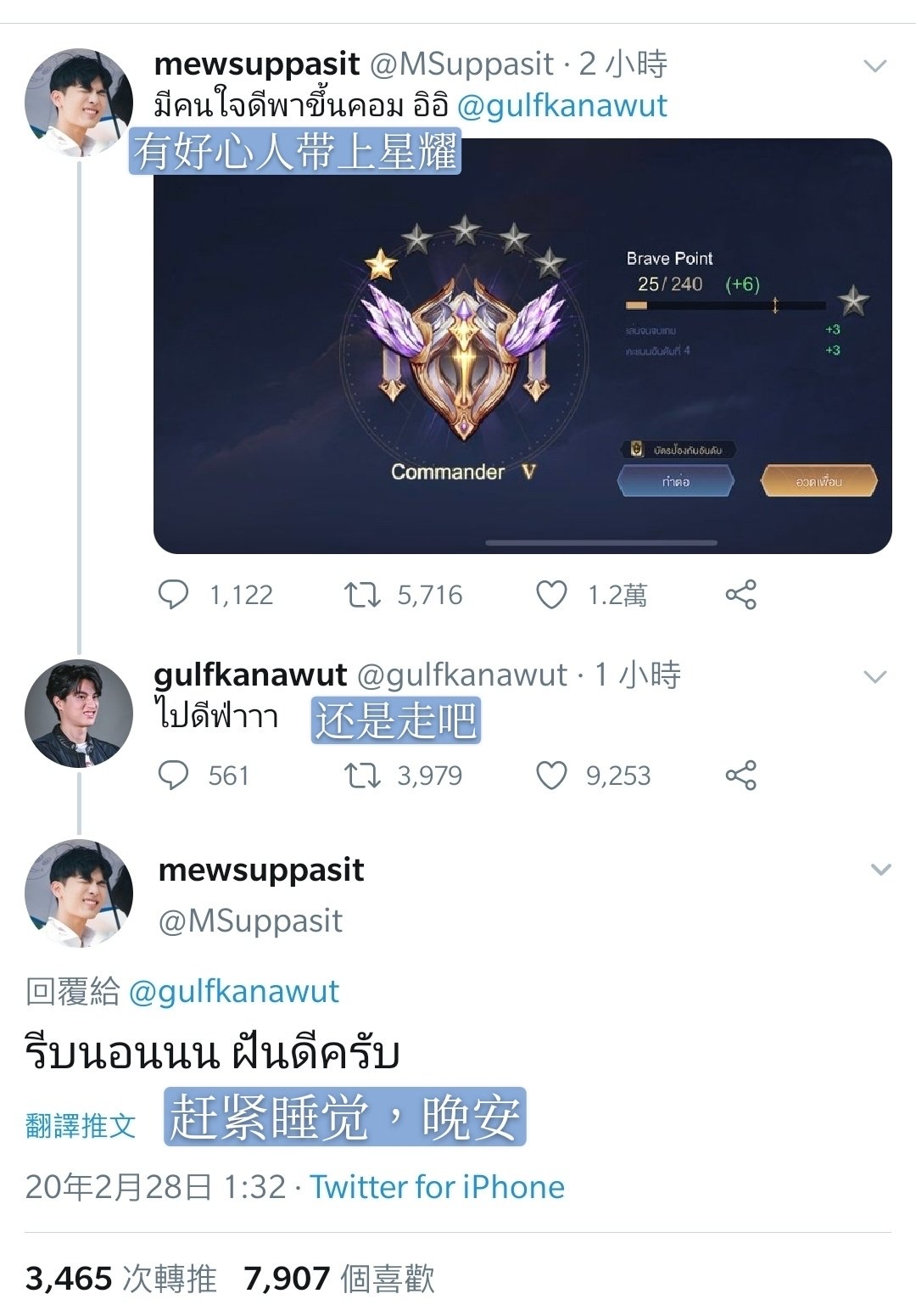
Task: View the 7,907 個喜歡 likes list
Action: coord(339,1278)
